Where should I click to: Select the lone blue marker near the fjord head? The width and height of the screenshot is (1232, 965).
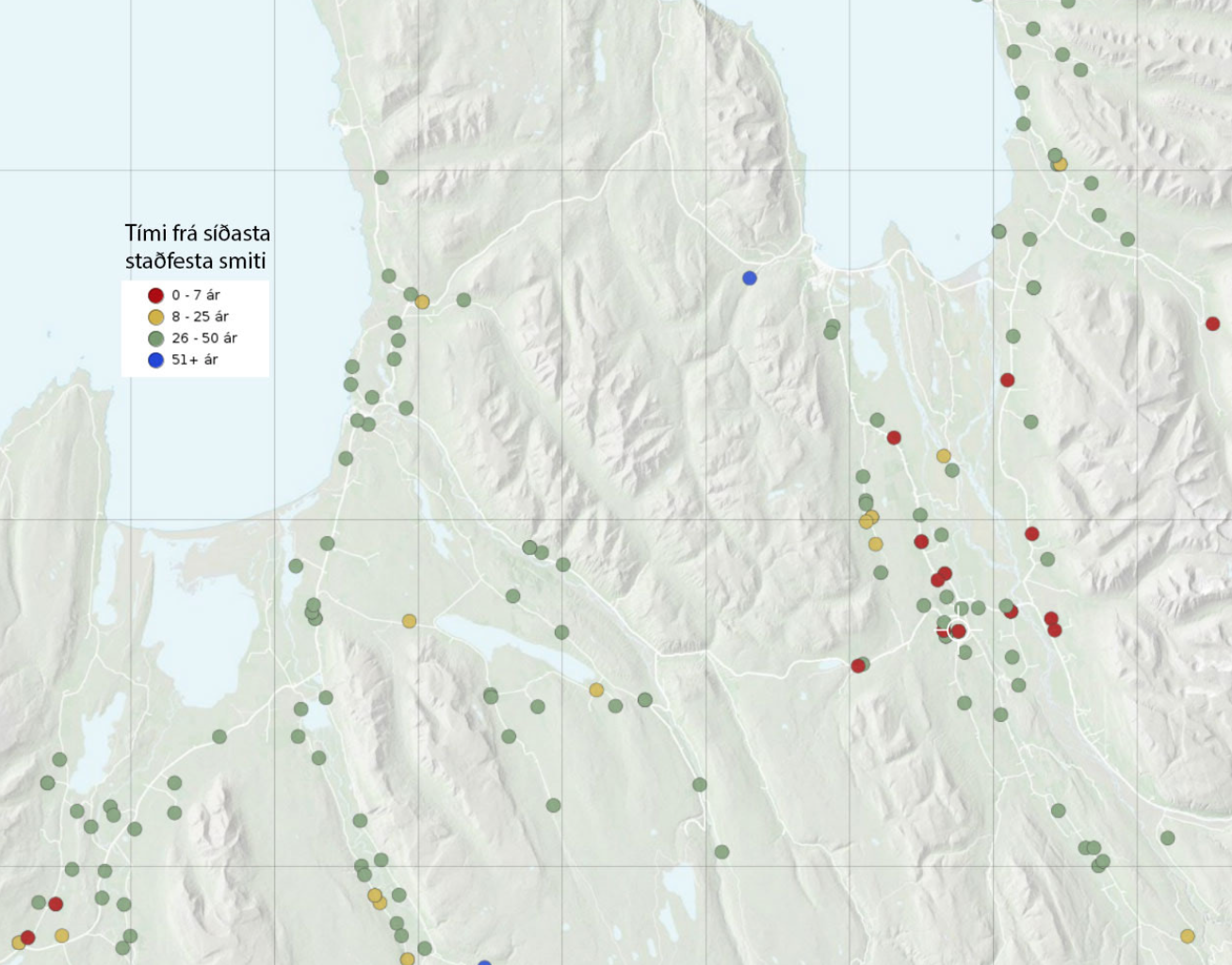[x=750, y=278]
